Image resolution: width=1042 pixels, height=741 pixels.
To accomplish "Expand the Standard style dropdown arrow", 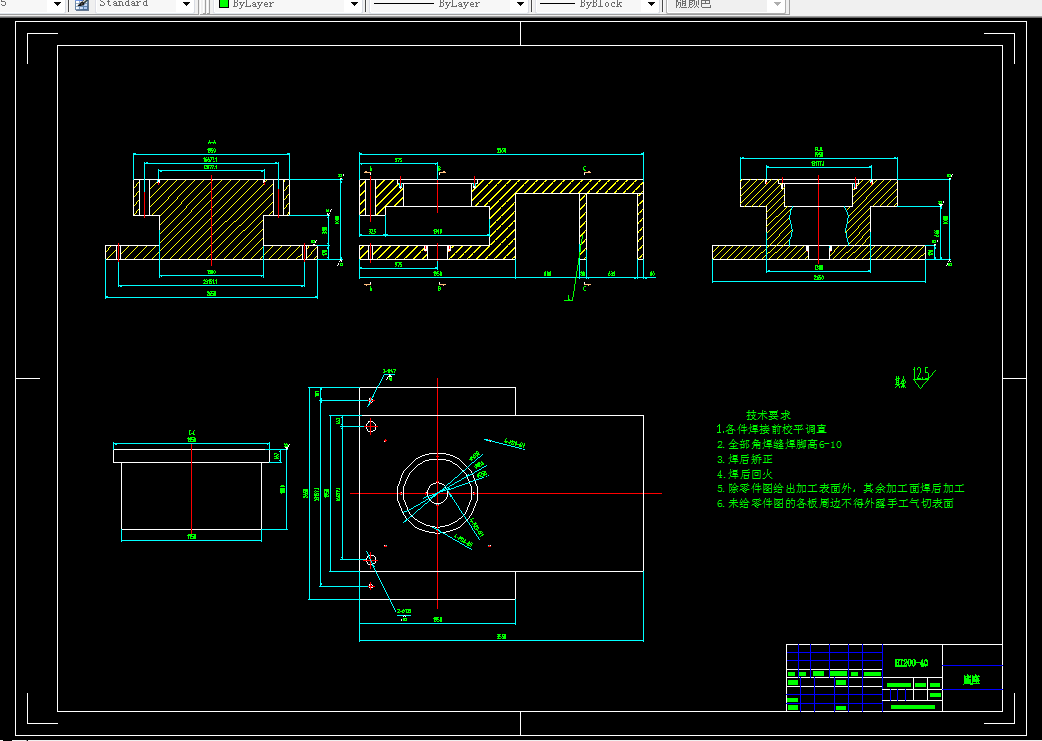I will (x=186, y=5).
